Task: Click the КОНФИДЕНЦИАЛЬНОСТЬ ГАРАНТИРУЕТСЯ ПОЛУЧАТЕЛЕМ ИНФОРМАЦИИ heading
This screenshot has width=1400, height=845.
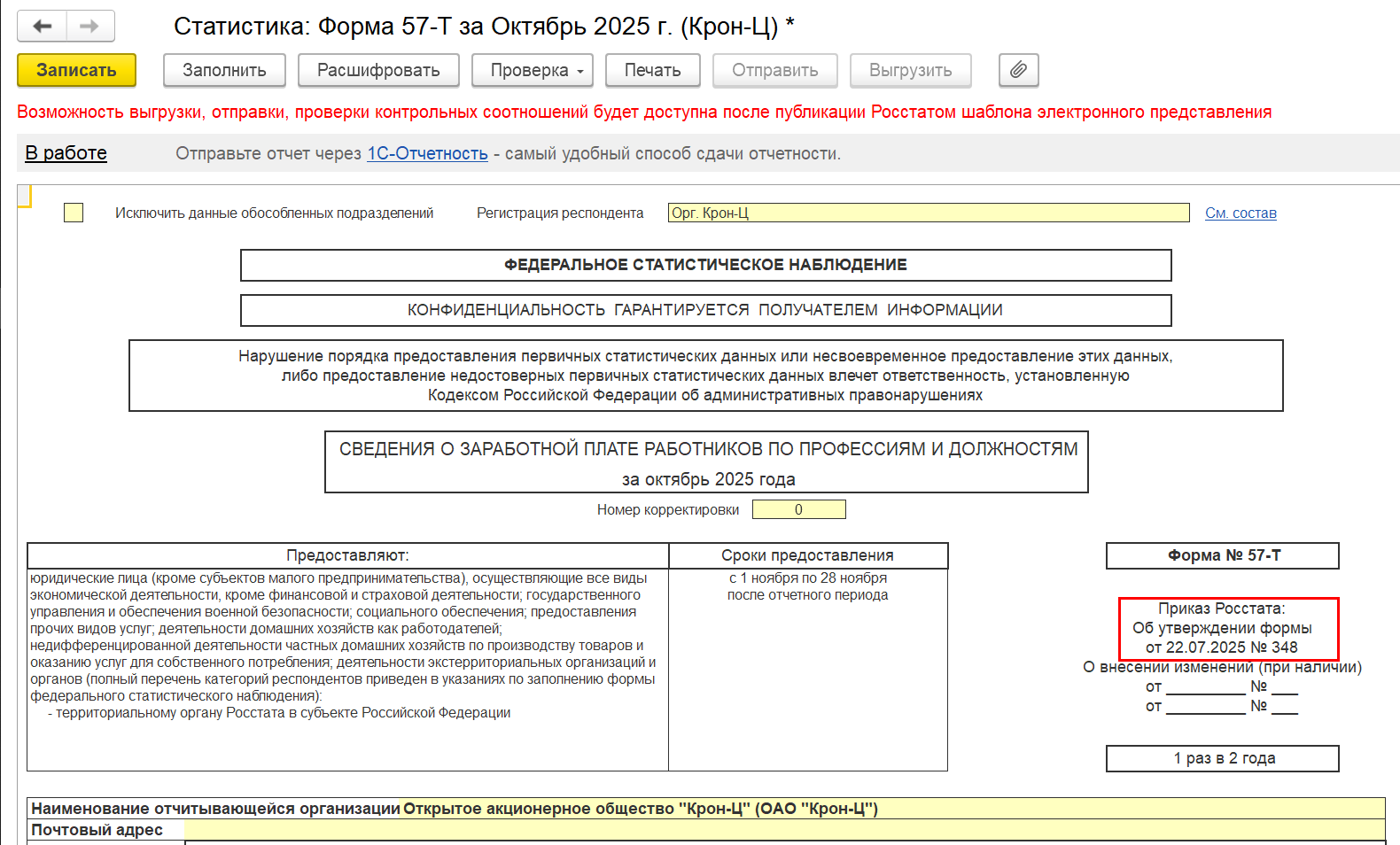Action: point(706,310)
